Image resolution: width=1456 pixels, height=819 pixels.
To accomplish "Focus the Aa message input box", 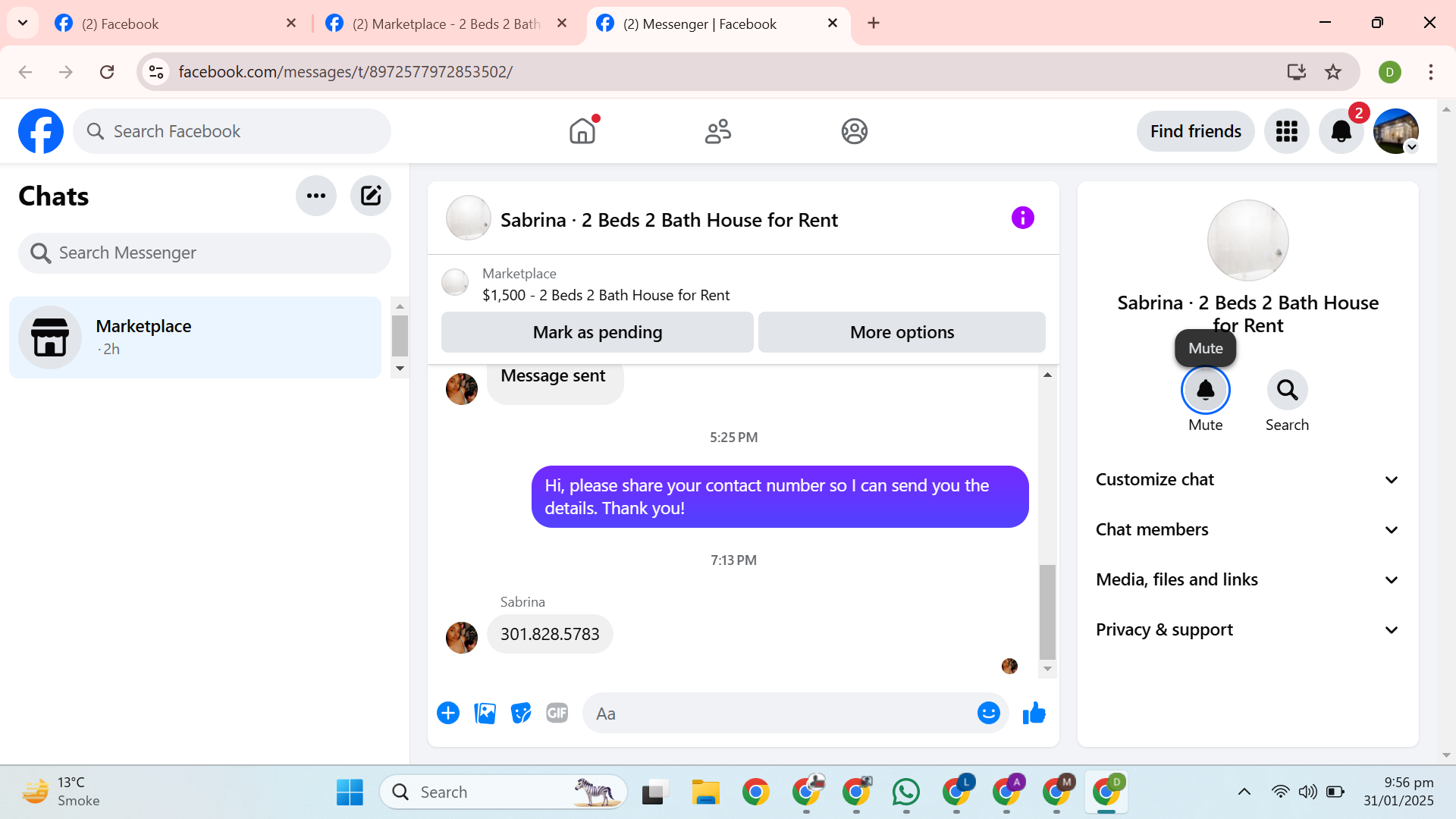I will pyautogui.click(x=781, y=714).
